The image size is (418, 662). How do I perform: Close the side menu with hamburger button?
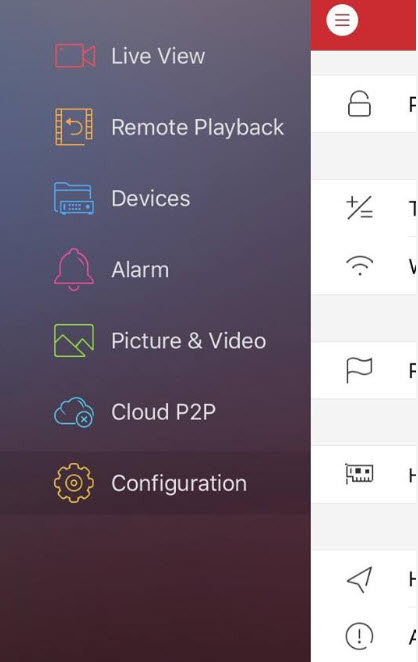pos(342,20)
